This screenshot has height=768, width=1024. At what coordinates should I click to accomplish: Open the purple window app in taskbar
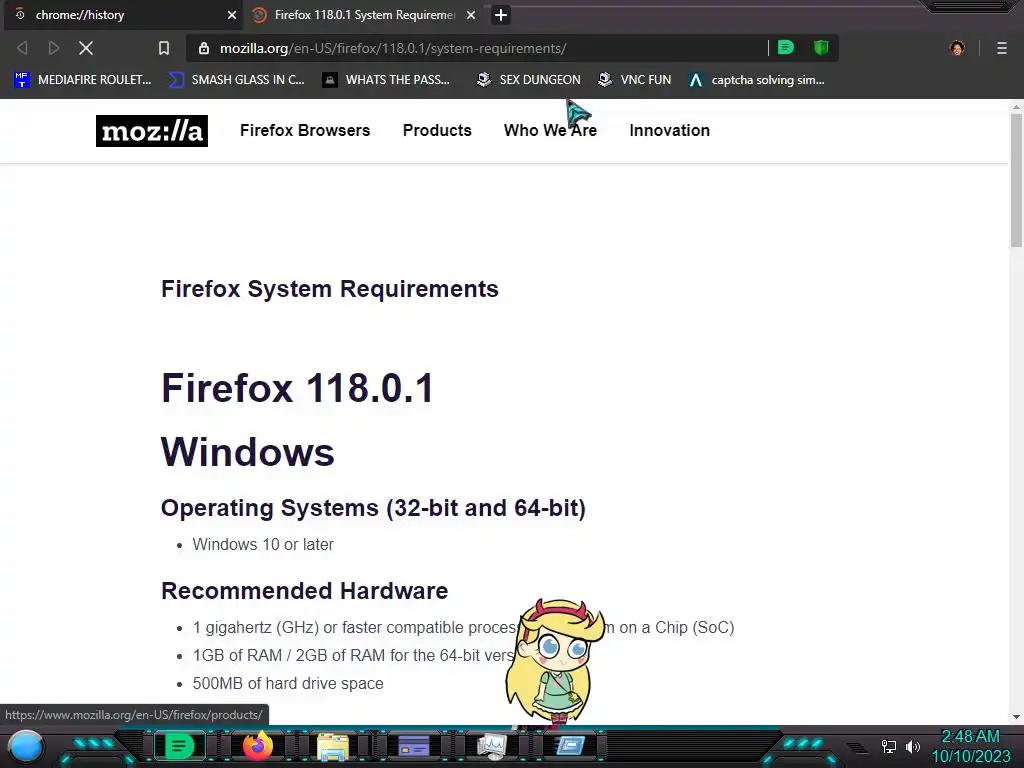413,746
